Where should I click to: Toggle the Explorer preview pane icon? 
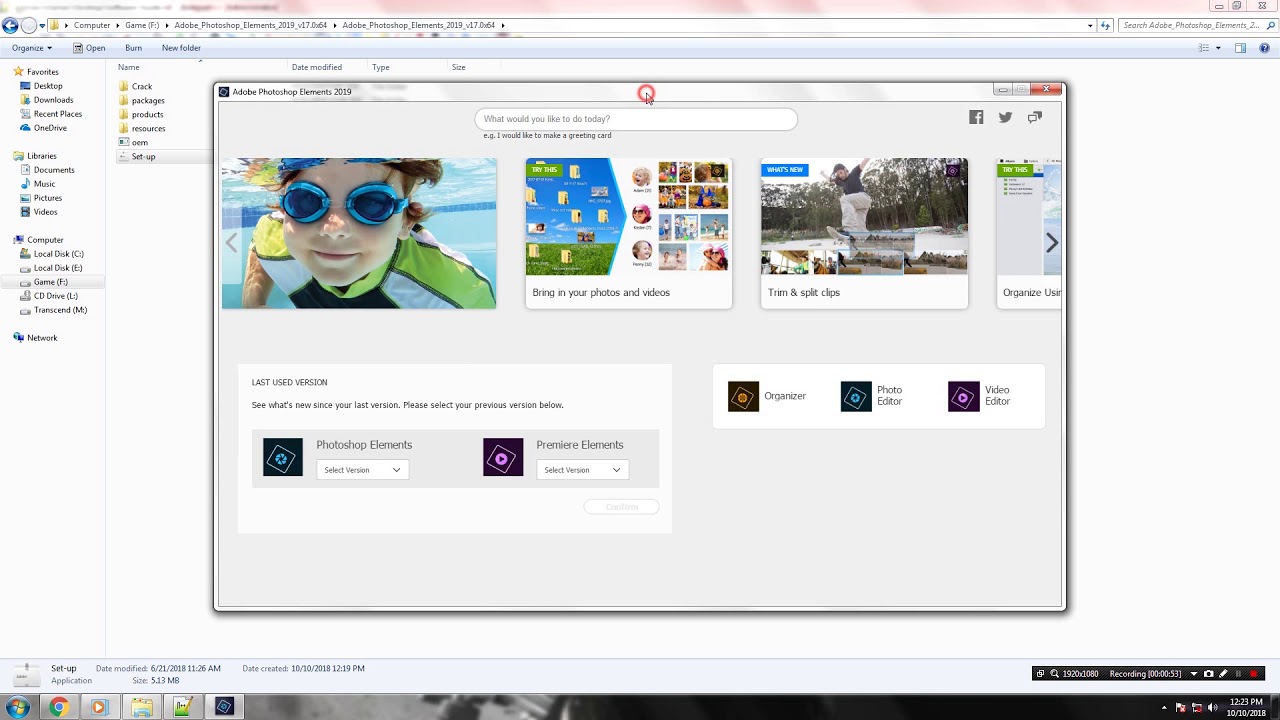(1240, 48)
